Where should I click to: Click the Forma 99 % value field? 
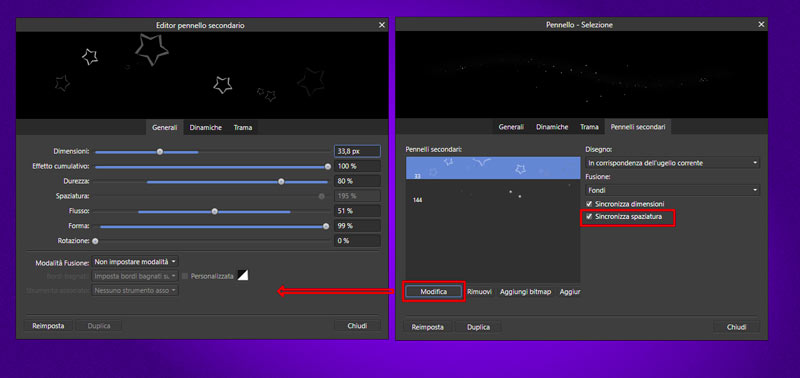pyautogui.click(x=357, y=226)
